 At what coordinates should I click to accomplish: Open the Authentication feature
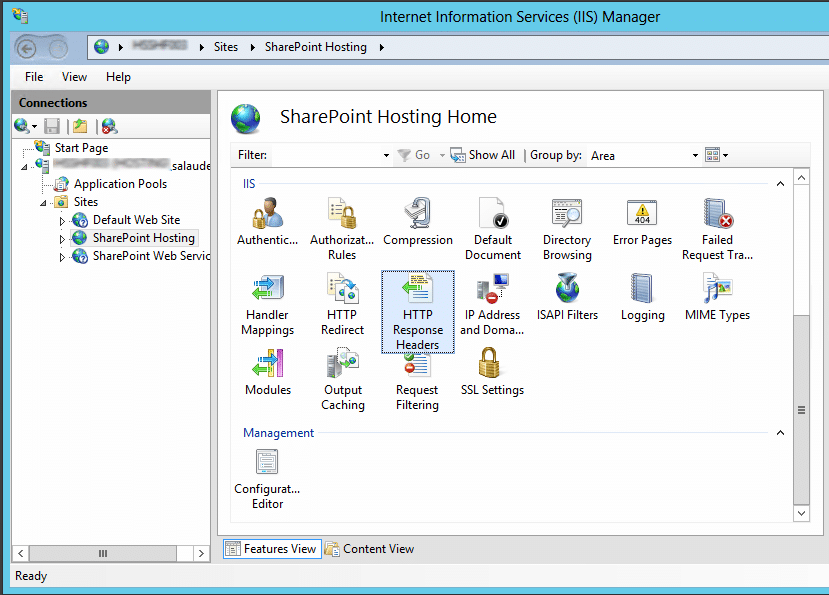267,218
